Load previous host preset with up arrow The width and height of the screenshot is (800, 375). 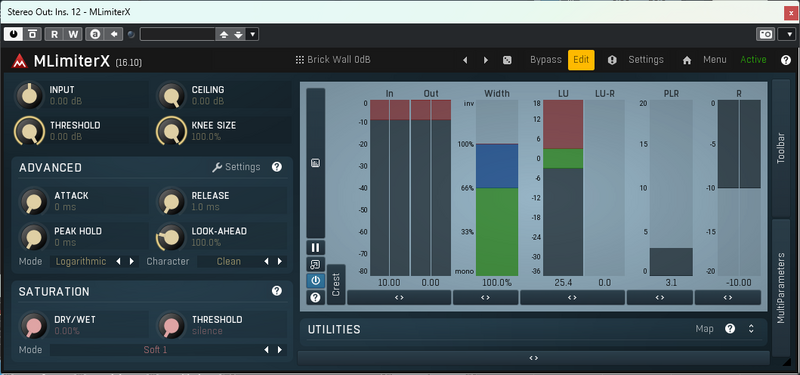[x=223, y=34]
